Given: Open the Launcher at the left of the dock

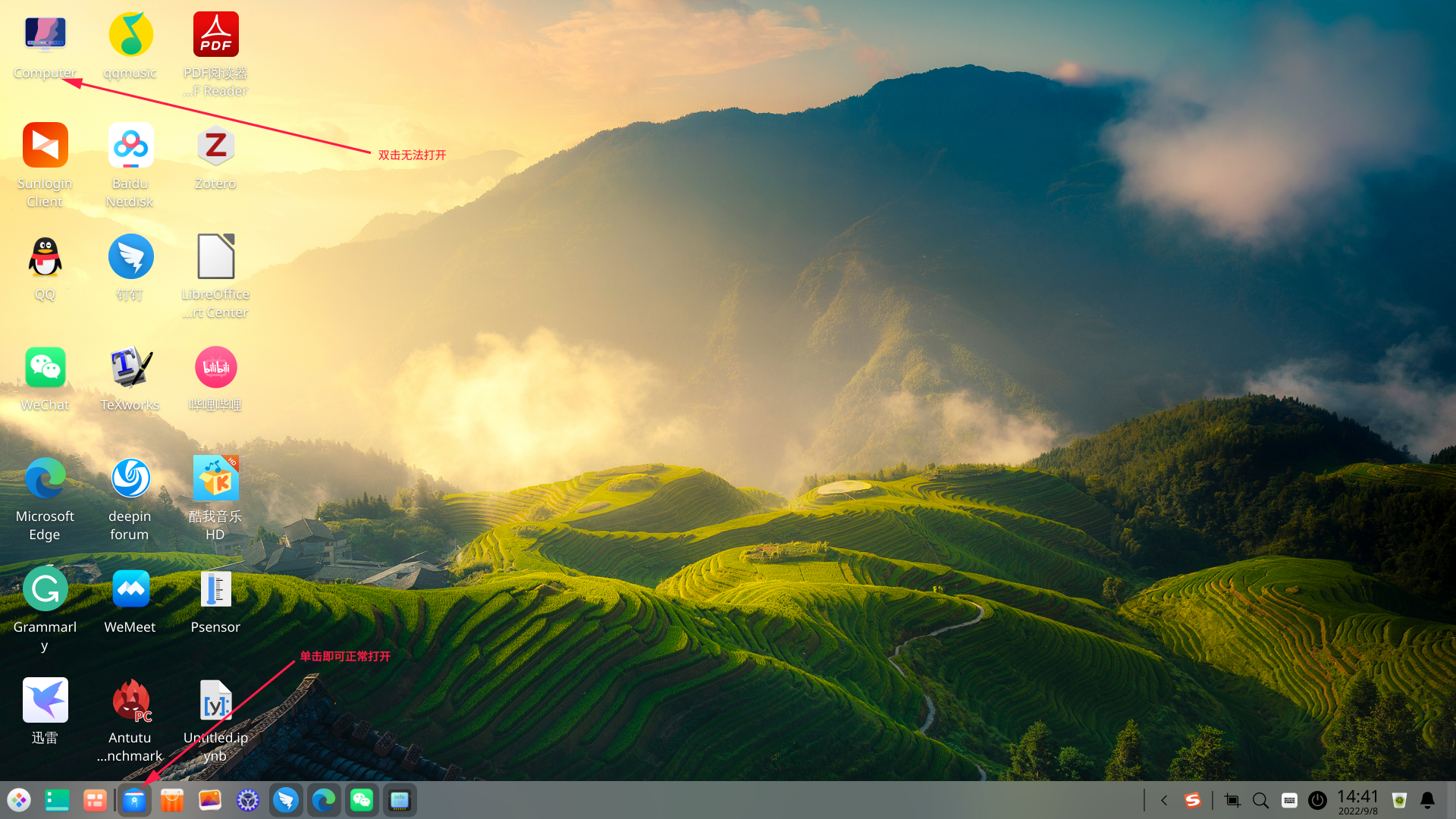Looking at the screenshot, I should (x=19, y=799).
